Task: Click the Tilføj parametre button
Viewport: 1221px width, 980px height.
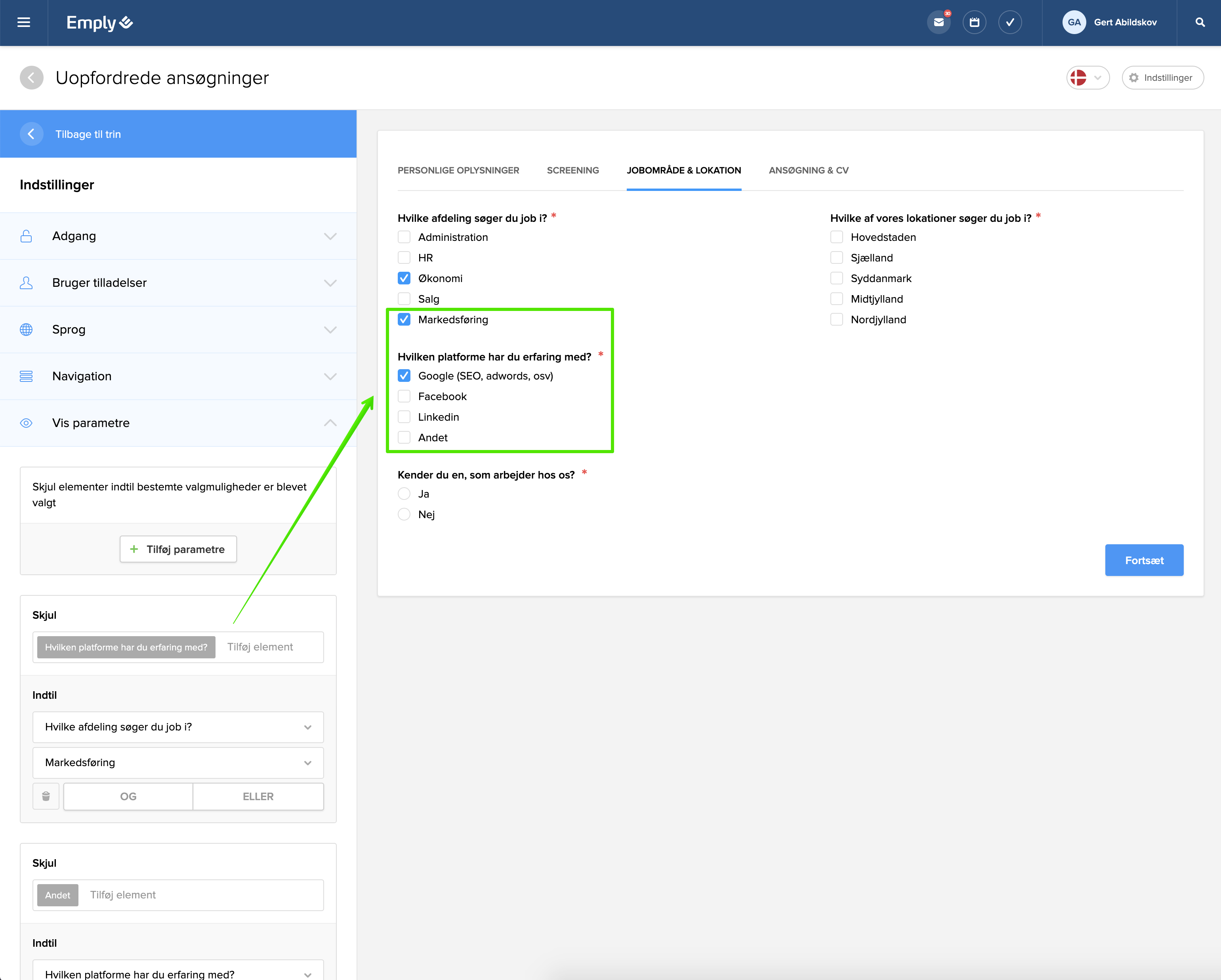Action: click(x=178, y=549)
